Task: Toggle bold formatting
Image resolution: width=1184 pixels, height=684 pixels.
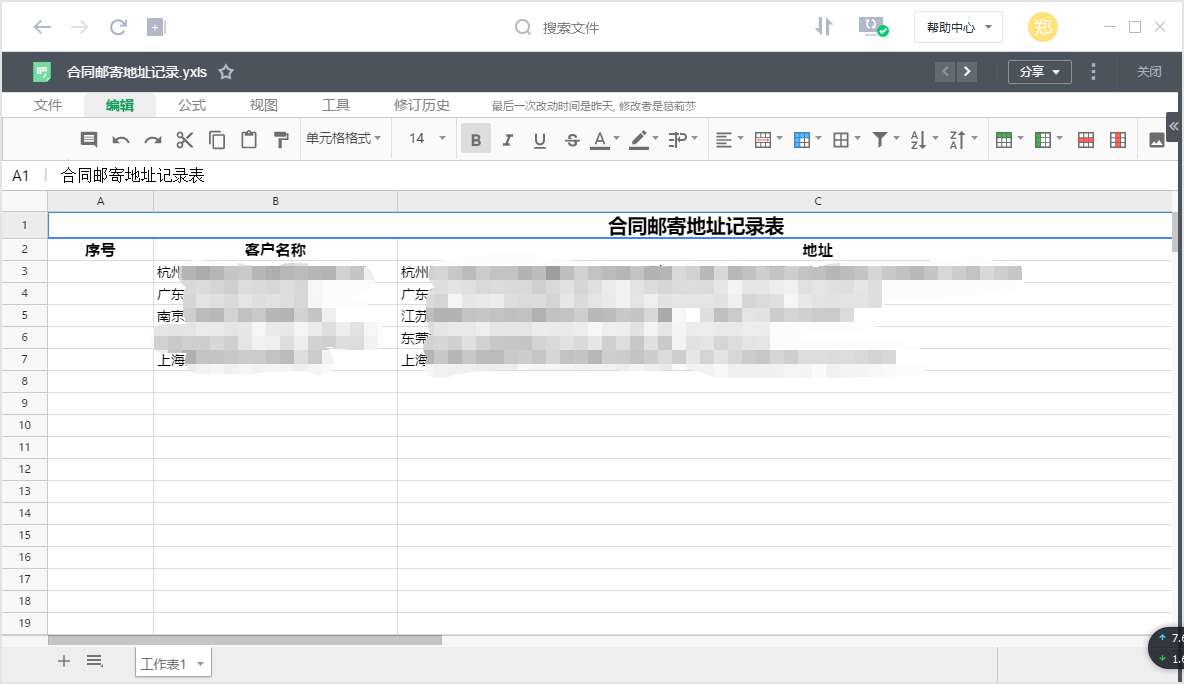Action: 475,139
